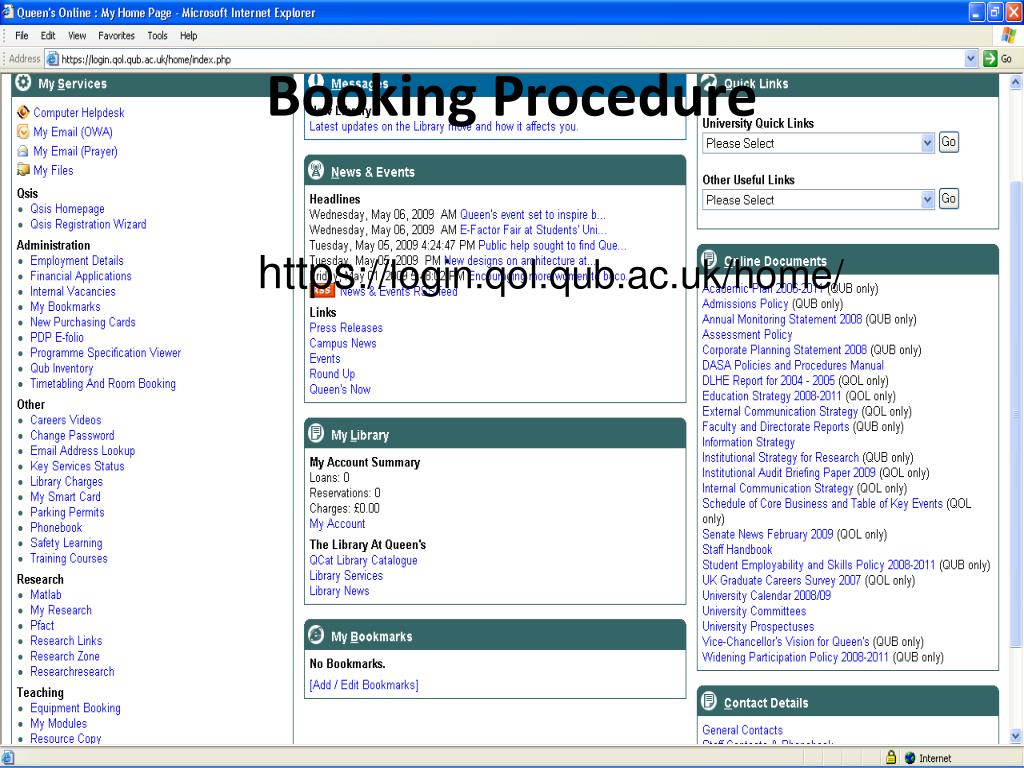This screenshot has width=1024, height=768.
Task: Click the page scrollbar down arrow
Action: tap(1016, 736)
